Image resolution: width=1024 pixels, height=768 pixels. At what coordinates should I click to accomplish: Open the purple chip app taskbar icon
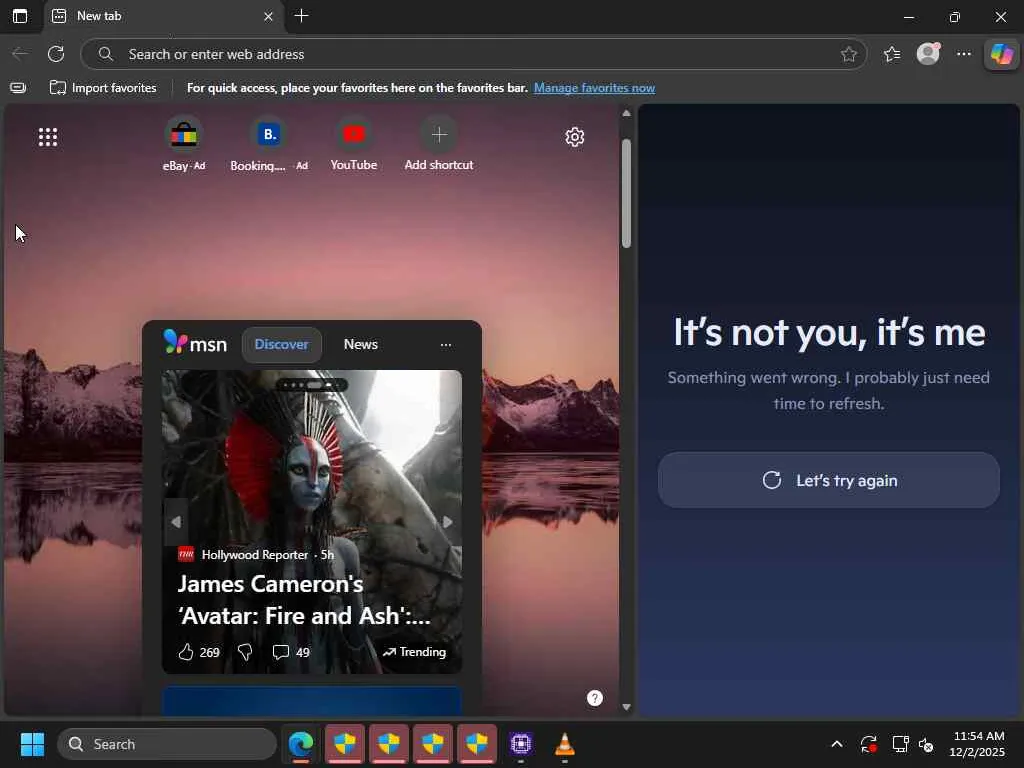click(520, 744)
